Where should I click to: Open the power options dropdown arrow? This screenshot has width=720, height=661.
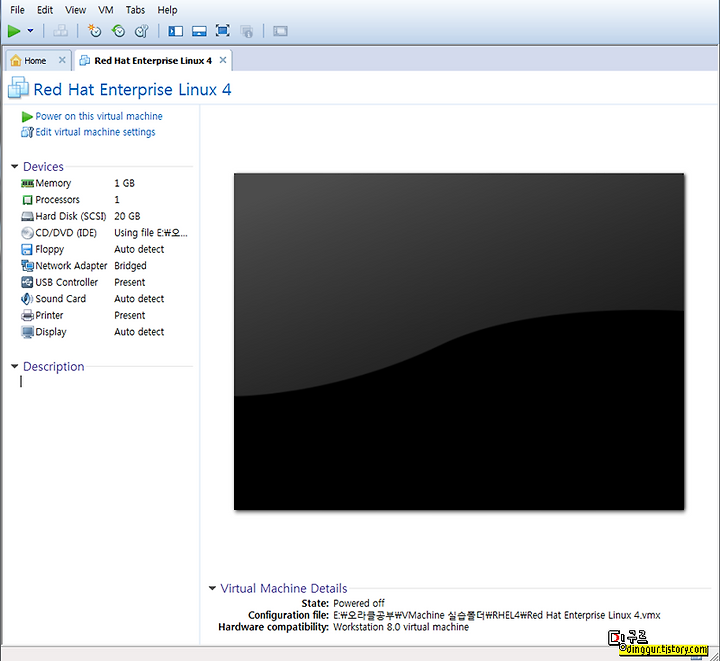pyautogui.click(x=30, y=31)
